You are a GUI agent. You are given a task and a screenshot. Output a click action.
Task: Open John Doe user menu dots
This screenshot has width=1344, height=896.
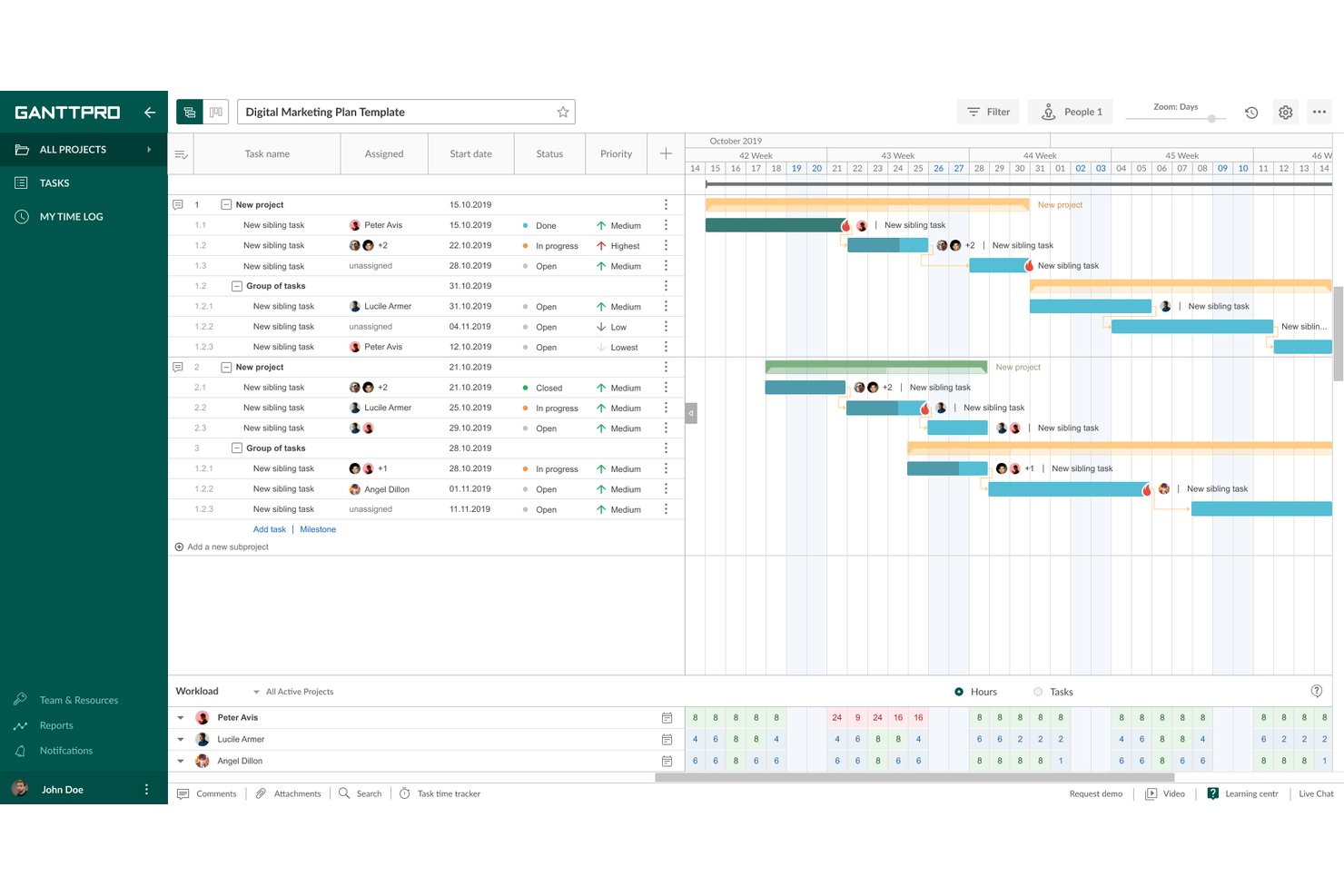coord(146,790)
